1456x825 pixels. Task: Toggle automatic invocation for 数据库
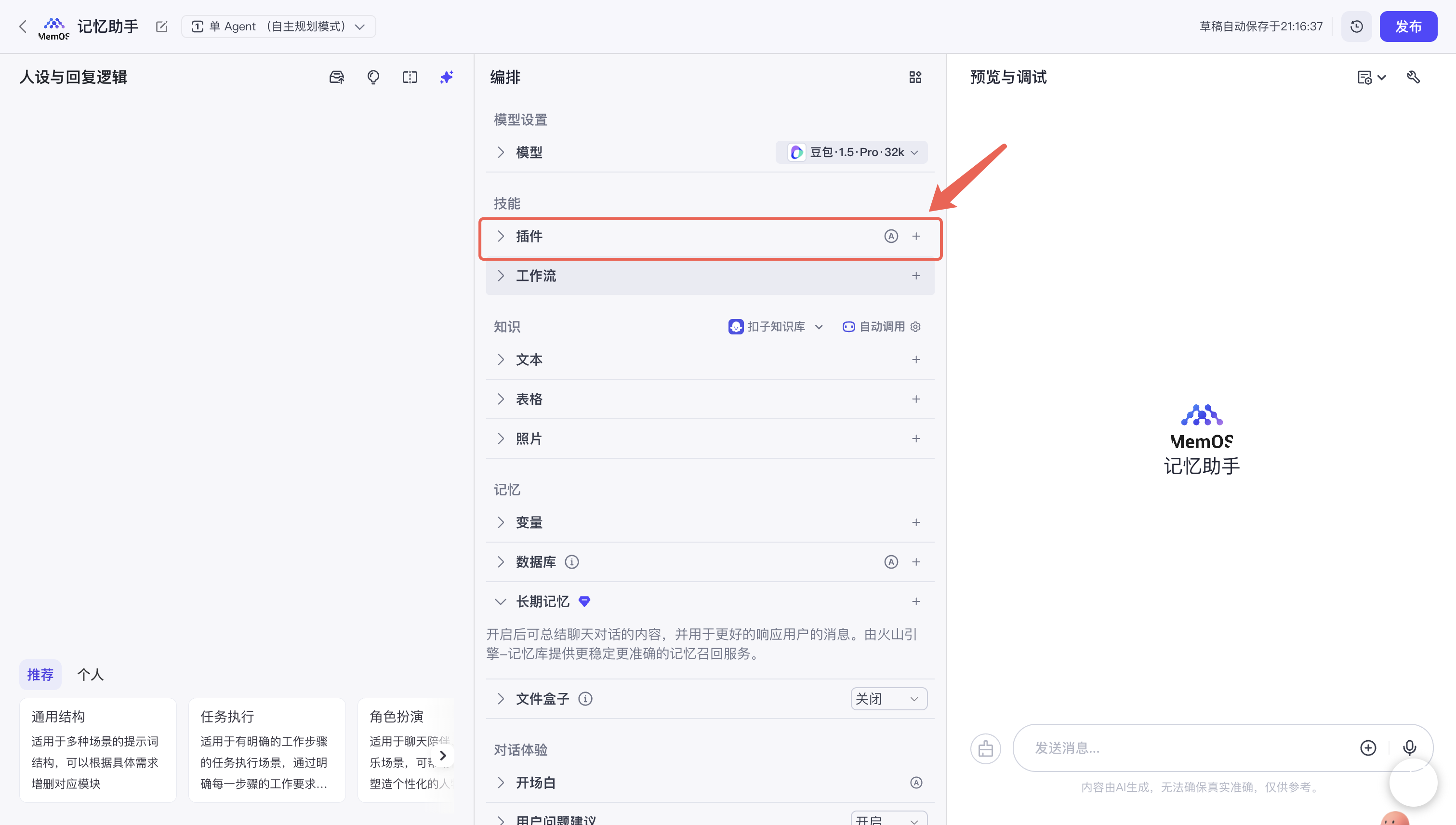point(891,561)
